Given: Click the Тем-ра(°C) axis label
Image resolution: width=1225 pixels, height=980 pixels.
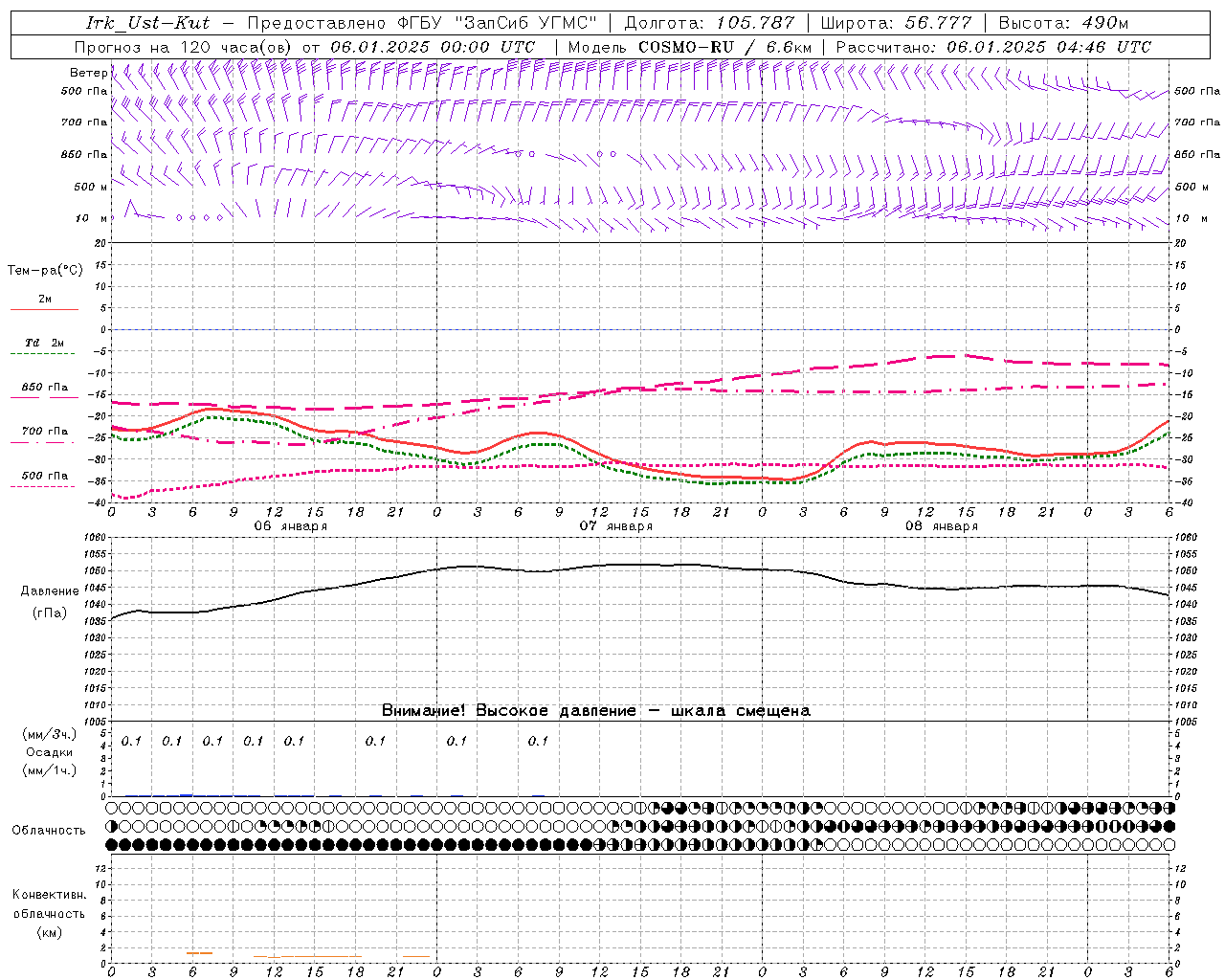Looking at the screenshot, I should pos(45,271).
